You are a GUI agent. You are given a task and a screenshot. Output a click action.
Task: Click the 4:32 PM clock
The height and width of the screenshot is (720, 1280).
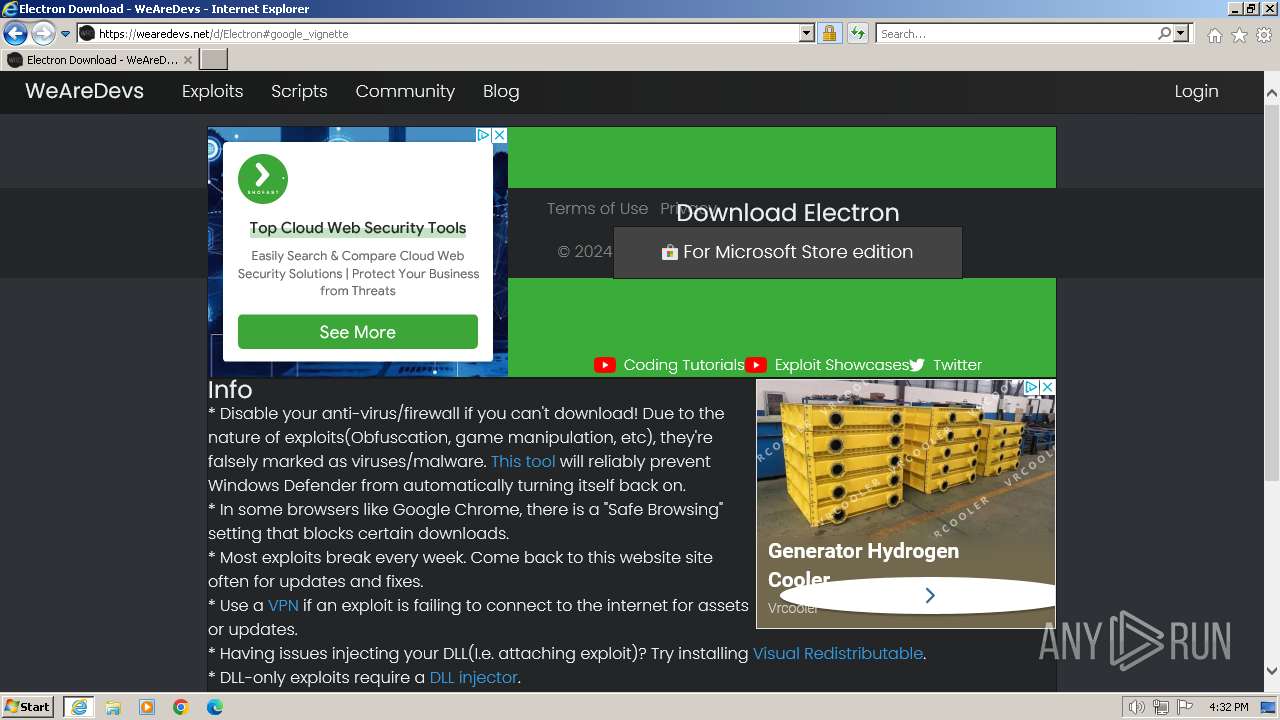[1228, 707]
